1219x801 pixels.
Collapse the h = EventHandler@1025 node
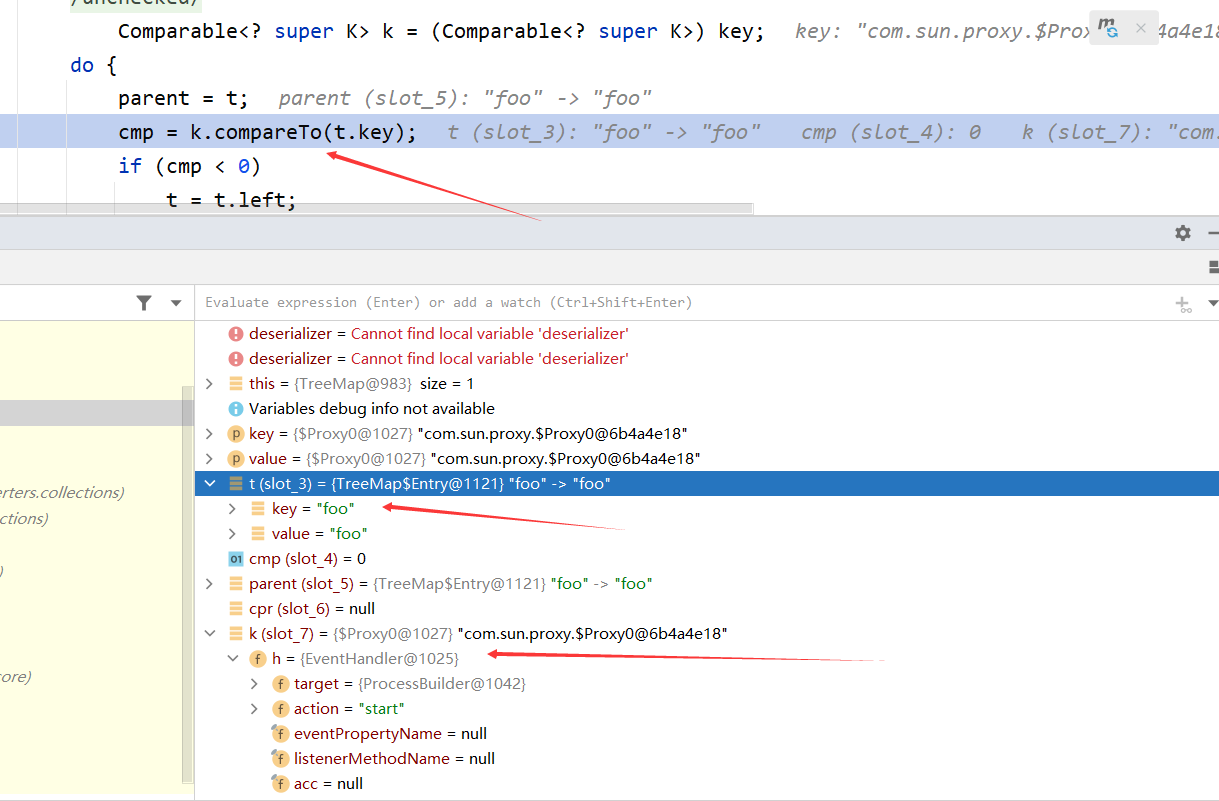click(232, 658)
